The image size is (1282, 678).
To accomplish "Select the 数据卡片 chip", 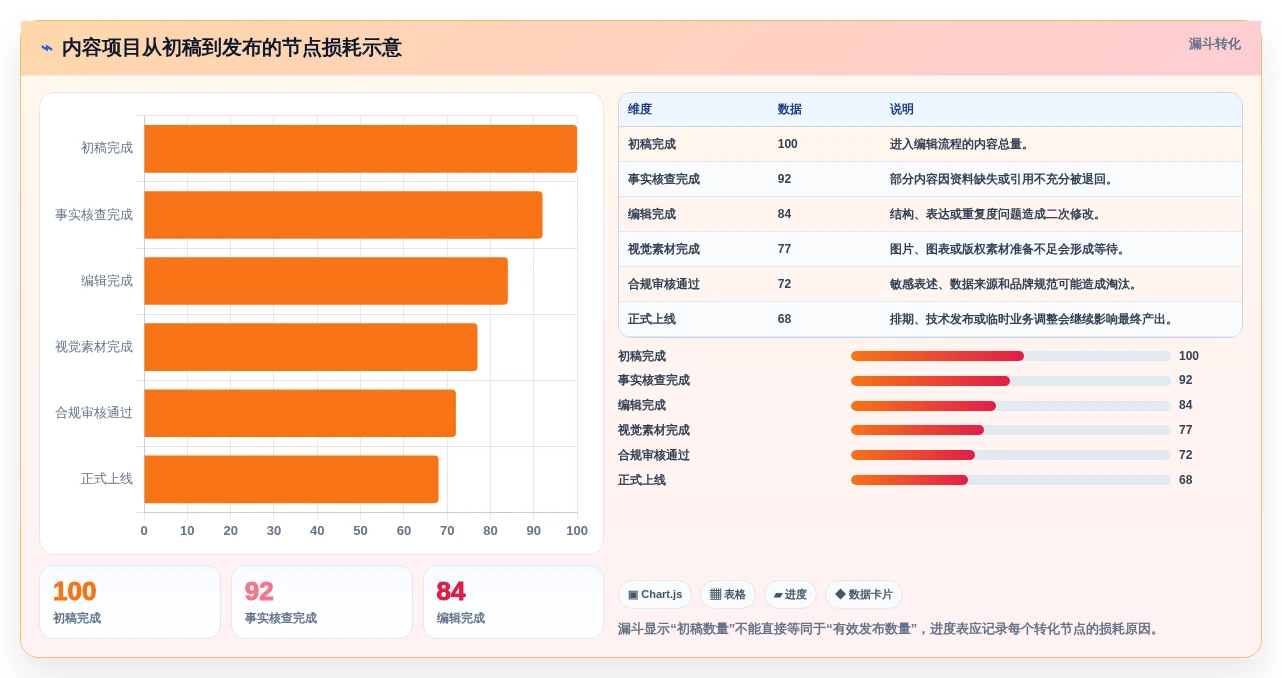I will point(864,595).
